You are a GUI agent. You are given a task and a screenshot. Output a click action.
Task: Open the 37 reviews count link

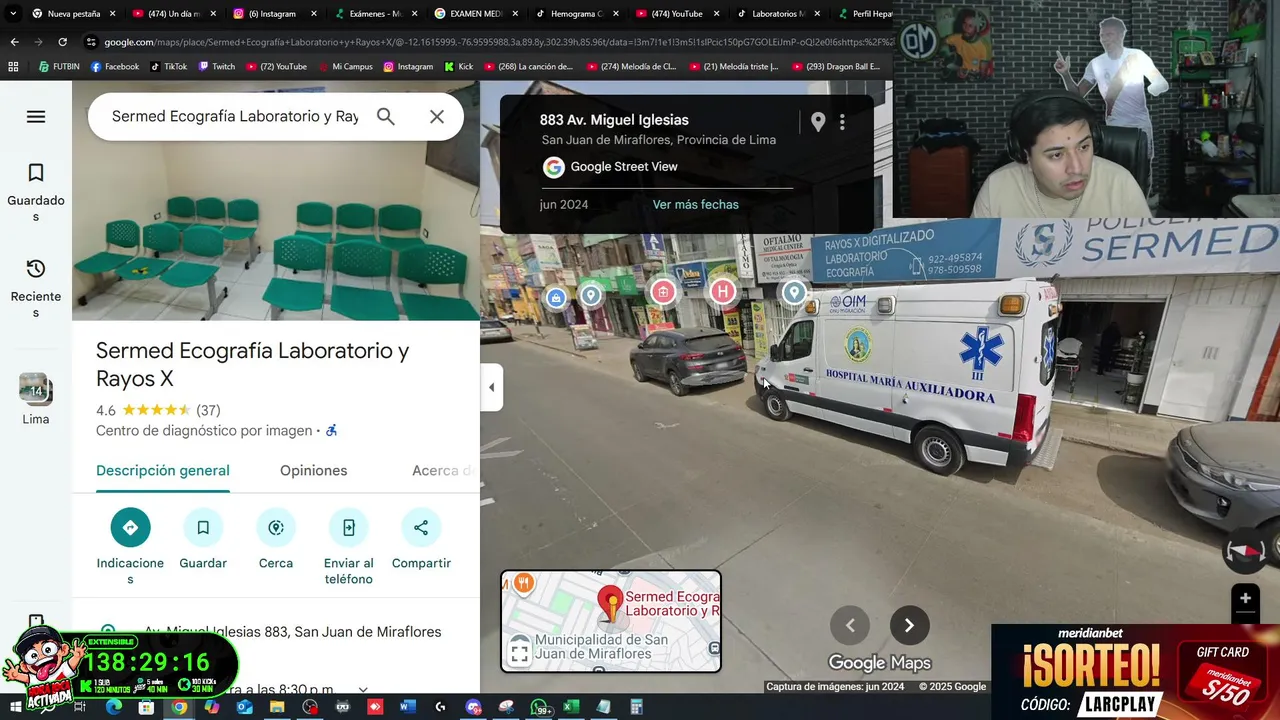tap(208, 410)
